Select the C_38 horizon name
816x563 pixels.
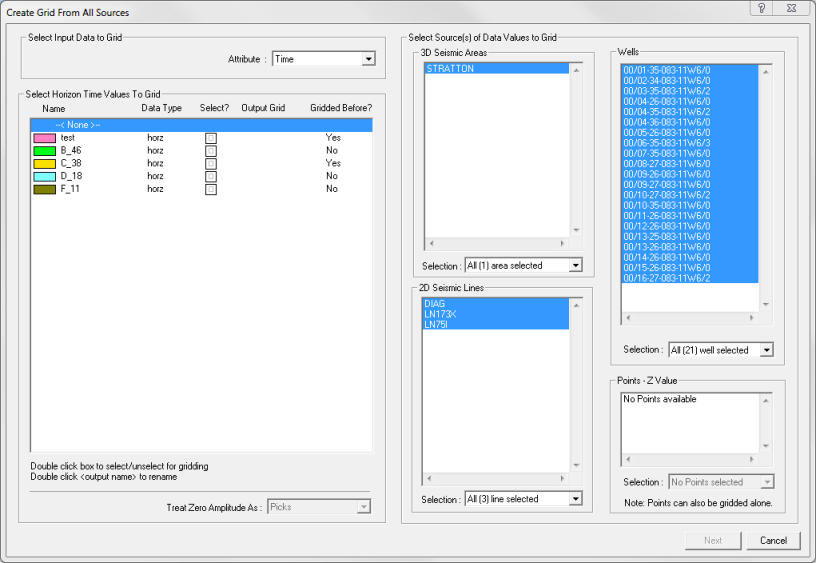(x=71, y=163)
